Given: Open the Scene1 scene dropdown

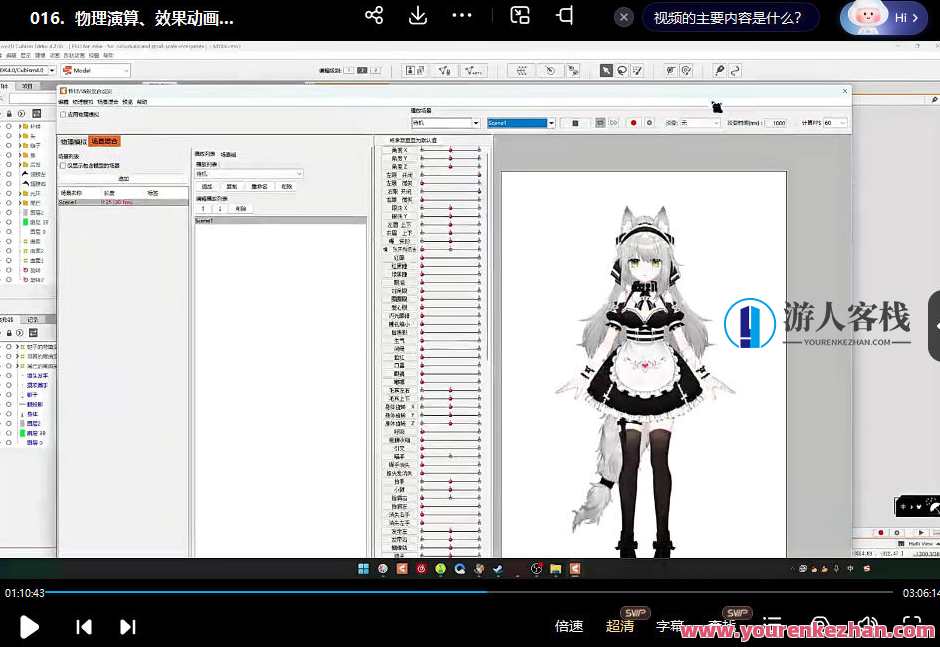Looking at the screenshot, I should (x=521, y=122).
